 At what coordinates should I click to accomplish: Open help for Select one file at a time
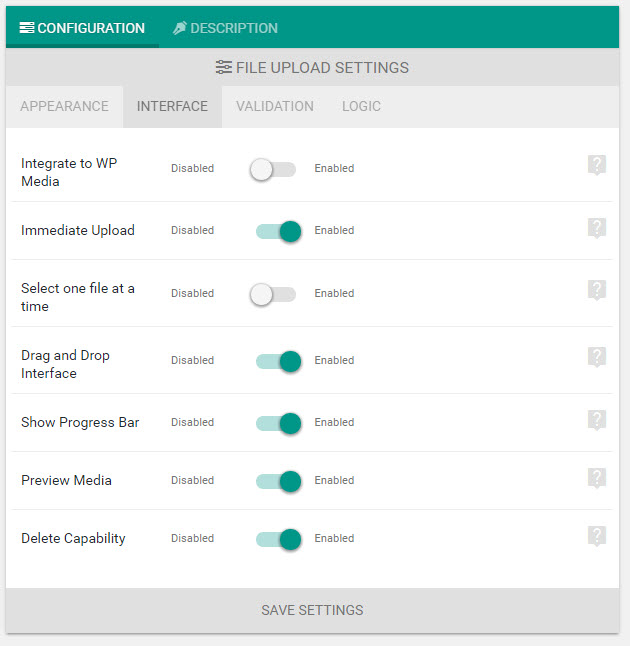pos(597,291)
